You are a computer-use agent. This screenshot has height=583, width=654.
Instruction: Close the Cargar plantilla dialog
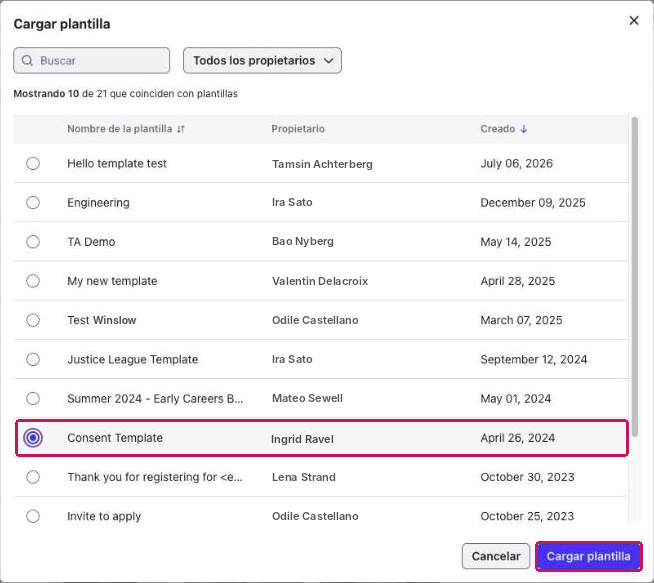(x=634, y=20)
